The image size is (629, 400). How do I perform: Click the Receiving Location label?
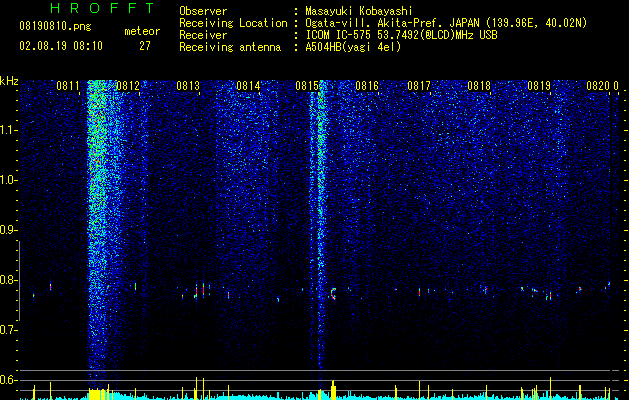pos(233,23)
